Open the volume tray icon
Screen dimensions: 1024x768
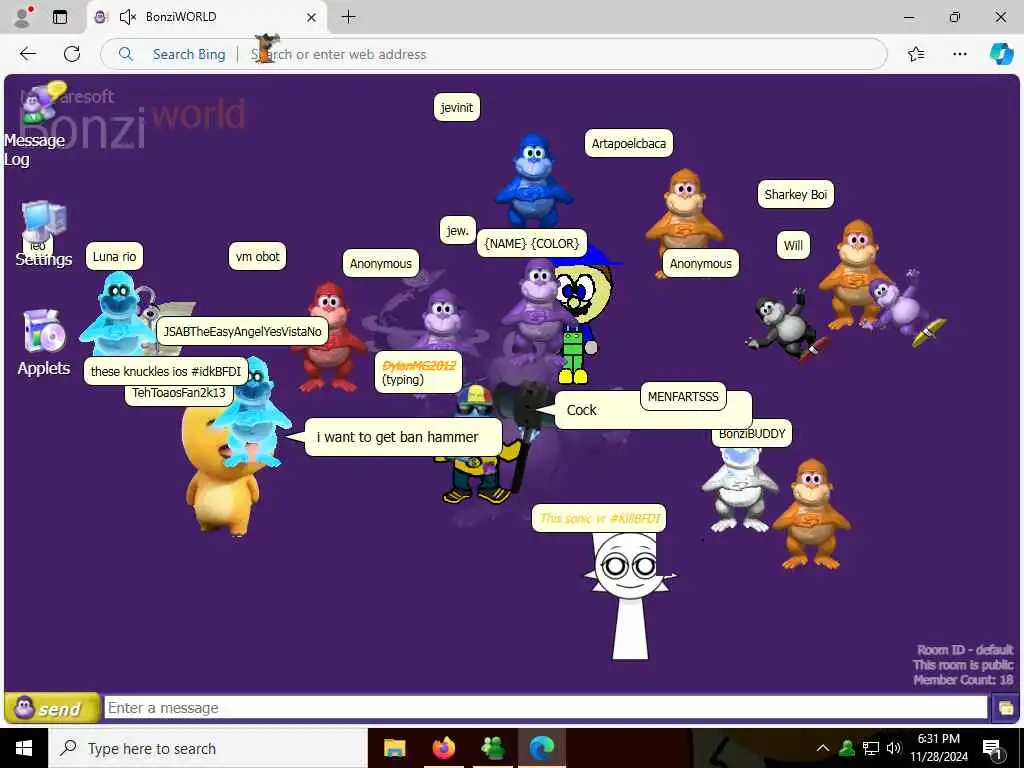pyautogui.click(x=894, y=748)
